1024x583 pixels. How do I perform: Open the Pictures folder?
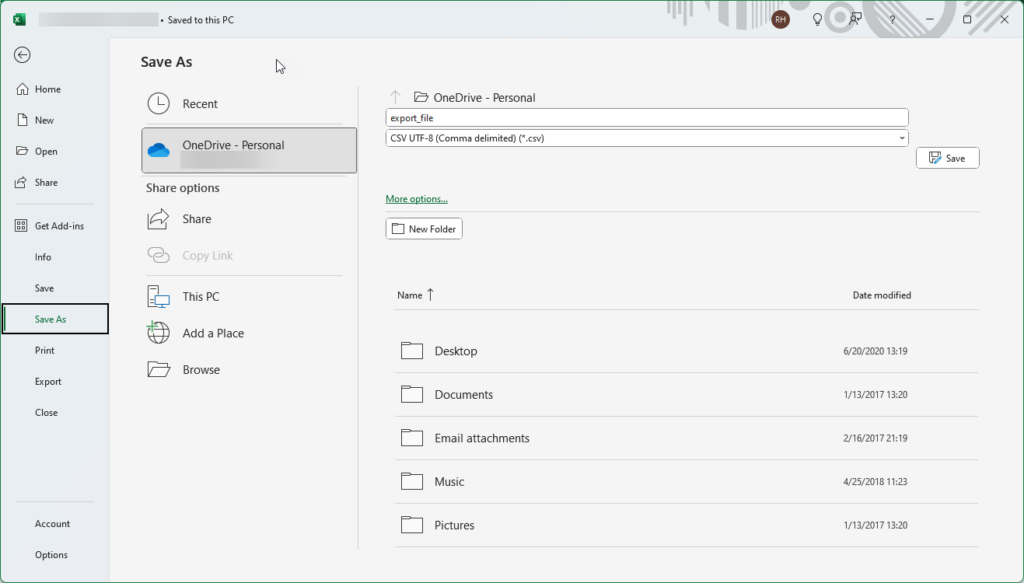[x=686, y=526]
